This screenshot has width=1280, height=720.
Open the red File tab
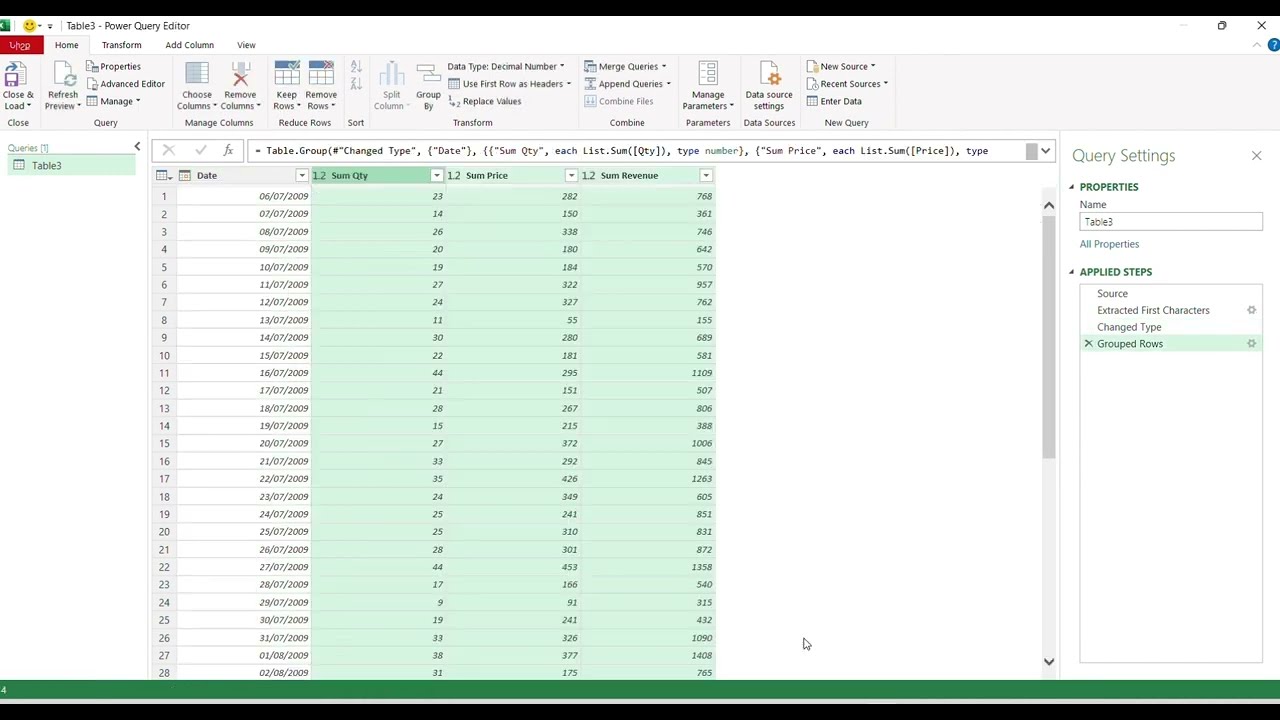pyautogui.click(x=20, y=45)
